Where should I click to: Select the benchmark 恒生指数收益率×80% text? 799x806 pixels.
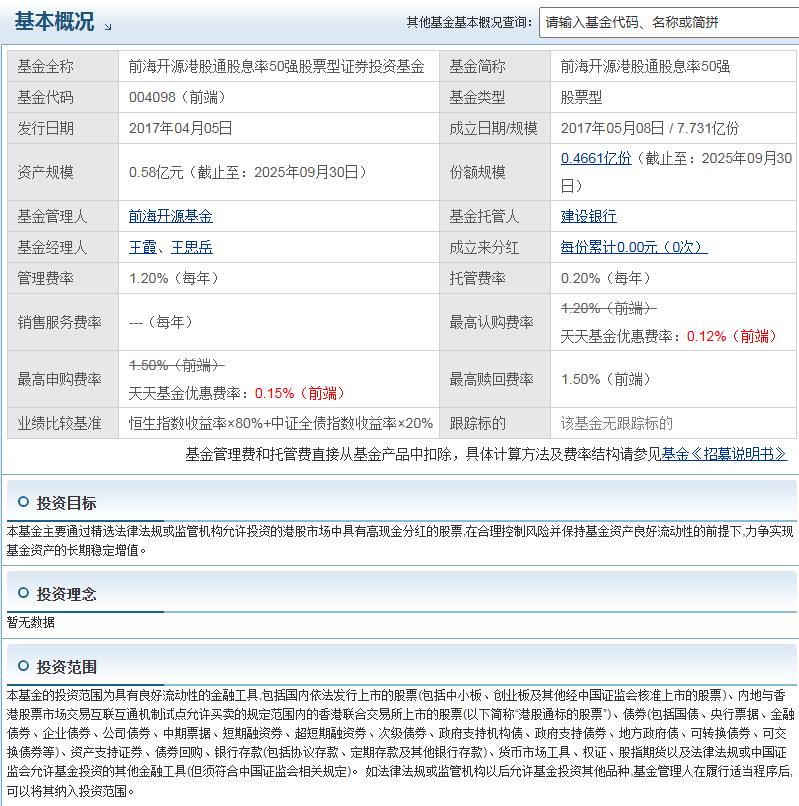196,424
